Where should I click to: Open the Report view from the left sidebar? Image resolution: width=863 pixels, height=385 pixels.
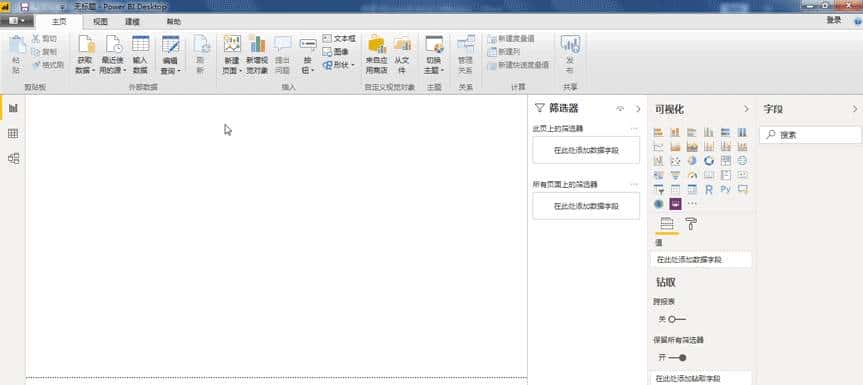[13, 108]
